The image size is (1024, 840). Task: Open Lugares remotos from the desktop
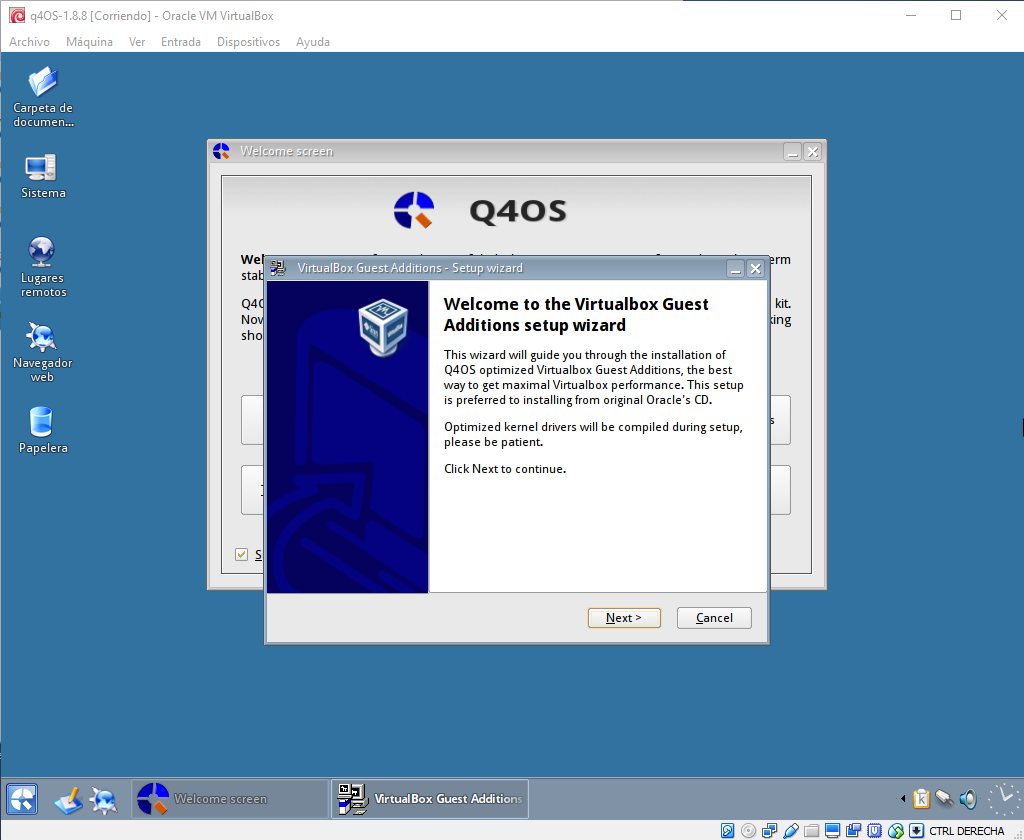[x=42, y=250]
